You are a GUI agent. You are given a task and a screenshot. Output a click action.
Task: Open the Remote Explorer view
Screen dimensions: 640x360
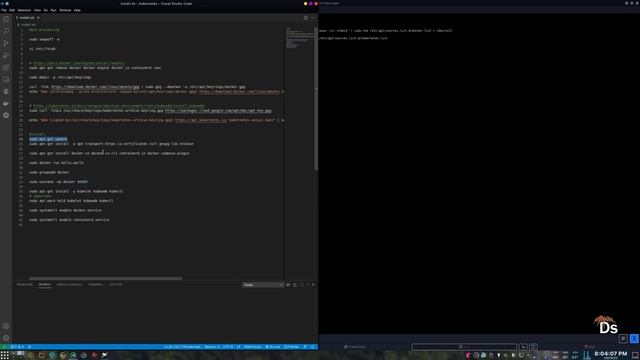tap(6, 79)
